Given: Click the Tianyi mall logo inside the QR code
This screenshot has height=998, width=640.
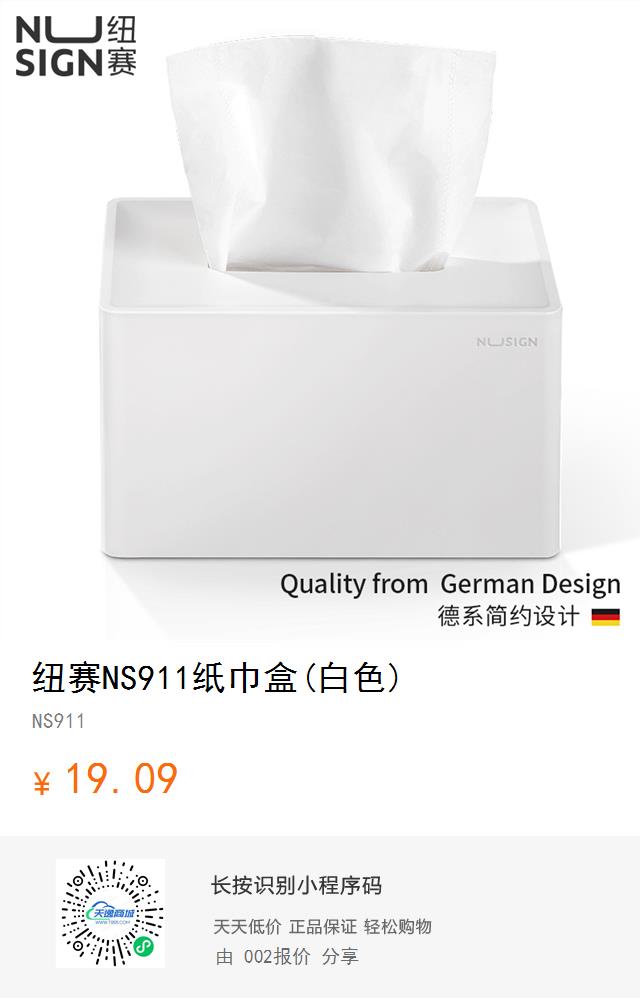Looking at the screenshot, I should pos(111,913).
